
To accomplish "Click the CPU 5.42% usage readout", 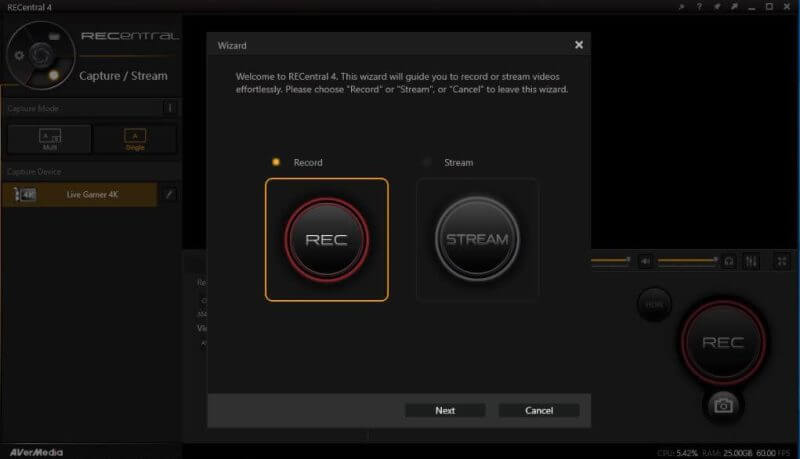I will point(677,453).
